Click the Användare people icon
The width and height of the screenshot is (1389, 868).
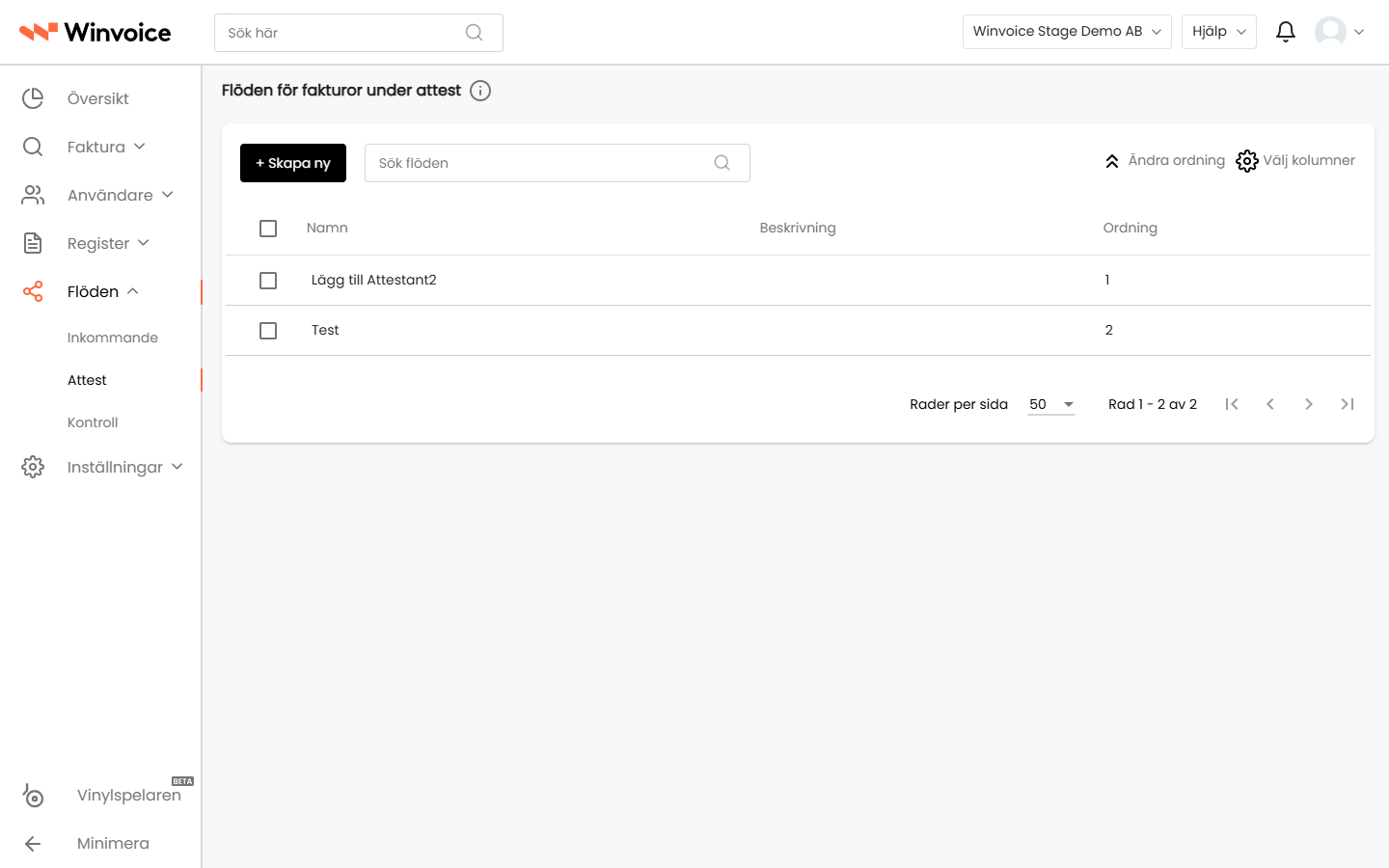coord(33,195)
